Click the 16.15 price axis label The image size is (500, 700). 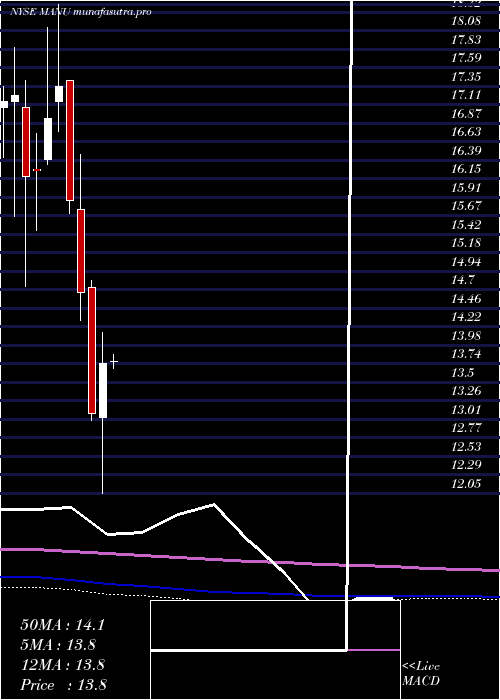click(x=466, y=169)
